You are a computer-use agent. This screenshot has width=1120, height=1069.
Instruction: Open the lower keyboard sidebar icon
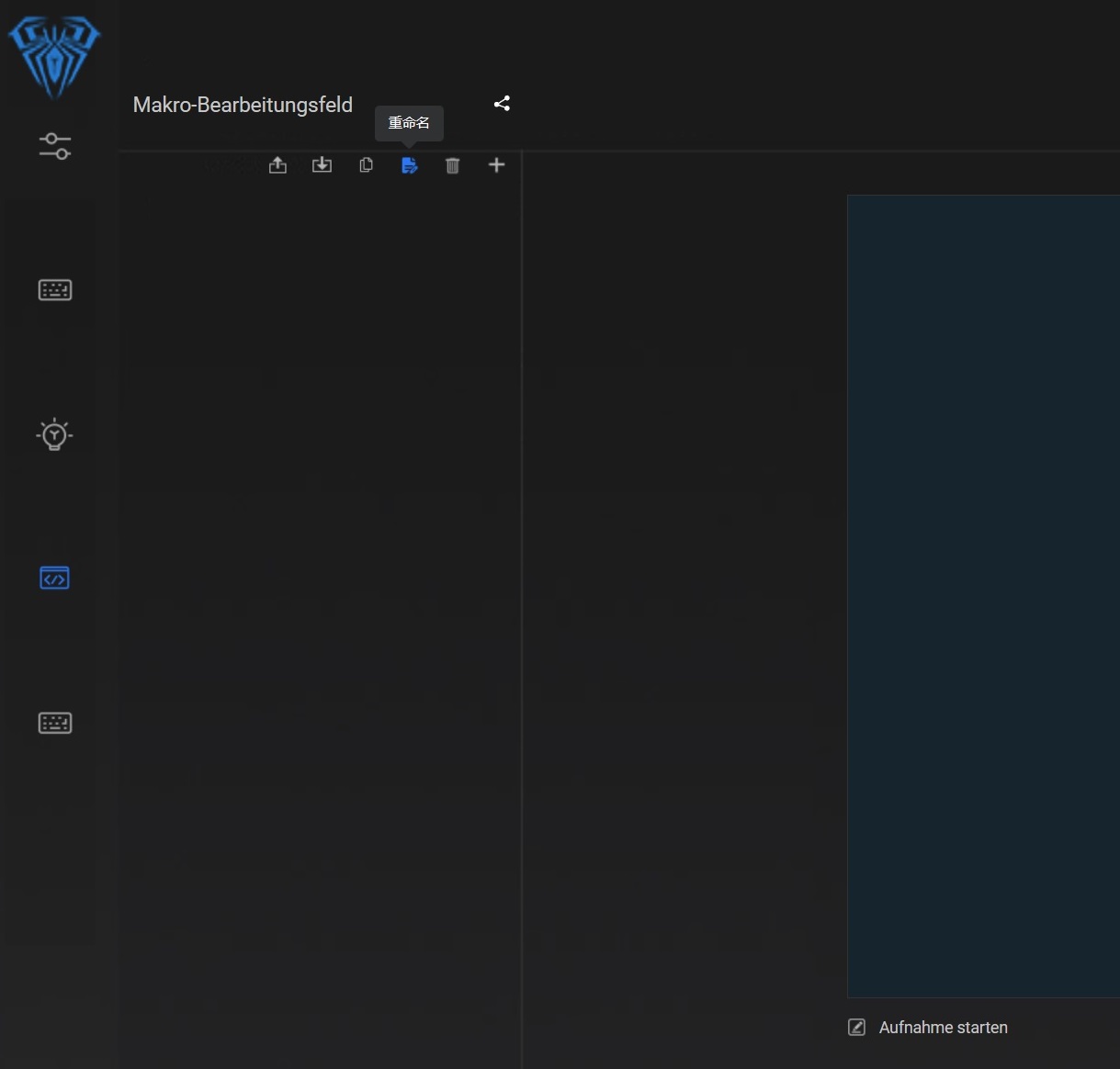55,723
